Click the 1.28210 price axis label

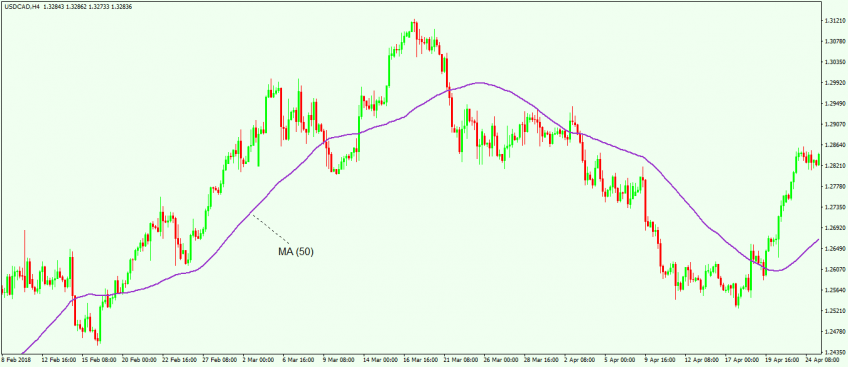pyautogui.click(x=836, y=166)
